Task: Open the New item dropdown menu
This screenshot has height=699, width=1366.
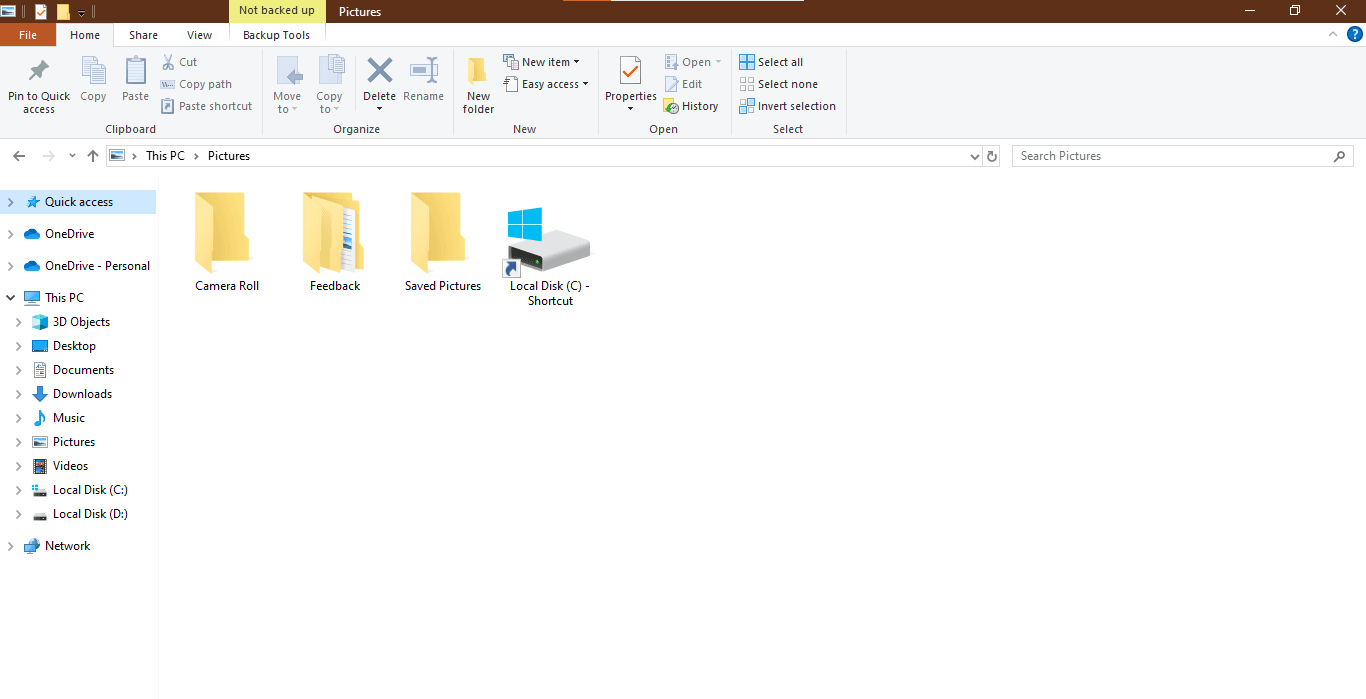Action: (543, 61)
